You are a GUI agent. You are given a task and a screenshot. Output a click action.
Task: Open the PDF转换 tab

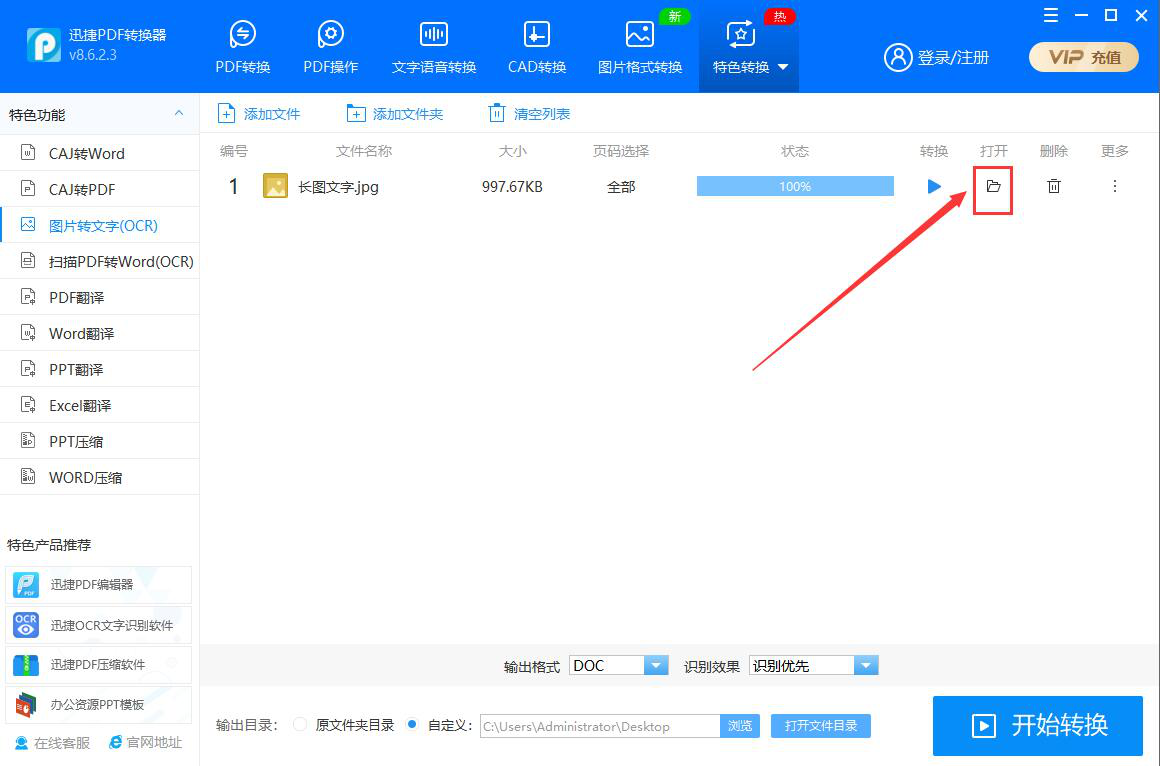pos(243,47)
